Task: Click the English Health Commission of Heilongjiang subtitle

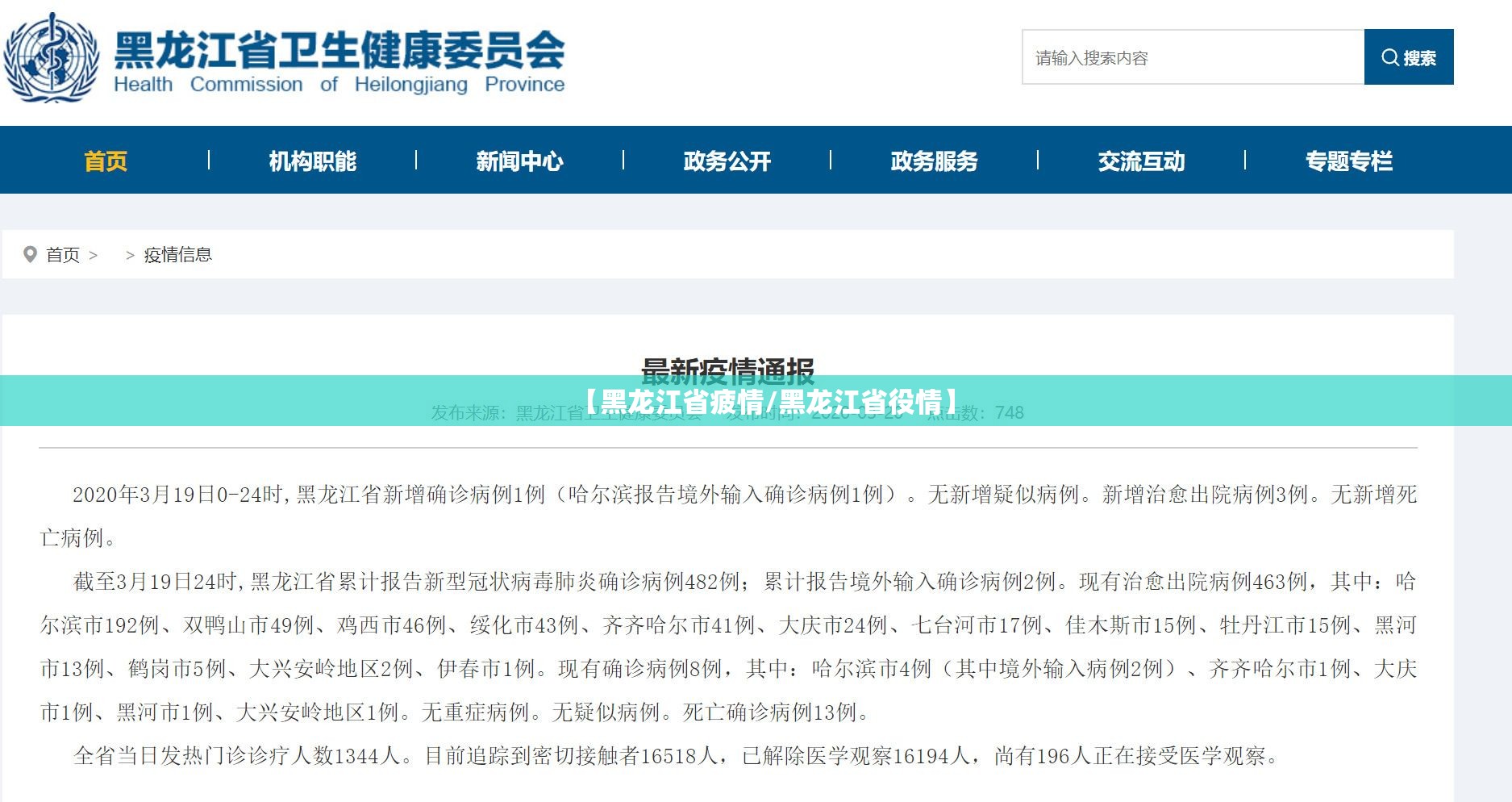Action: tap(339, 85)
